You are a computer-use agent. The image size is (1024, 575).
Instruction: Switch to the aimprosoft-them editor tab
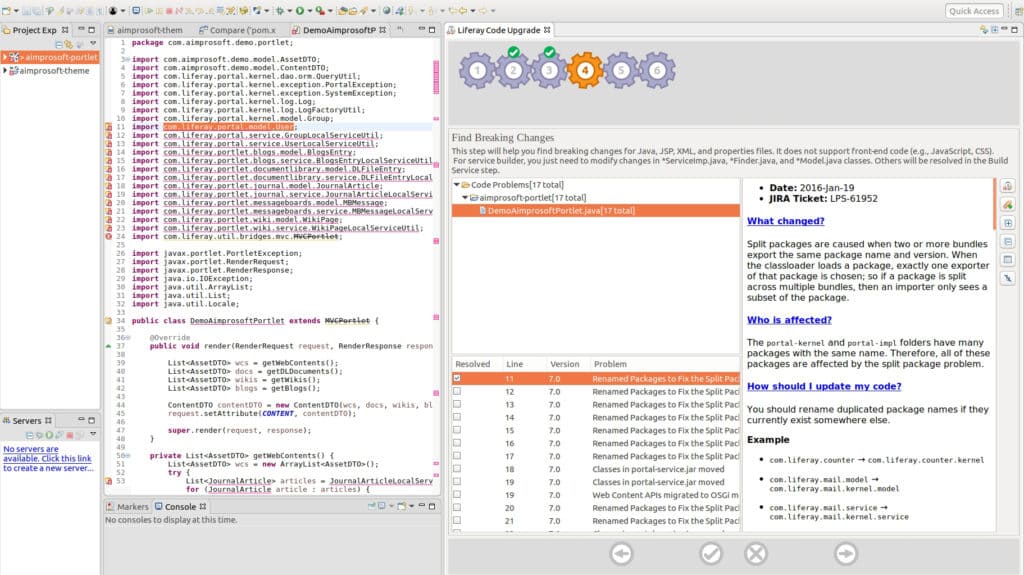[144, 30]
